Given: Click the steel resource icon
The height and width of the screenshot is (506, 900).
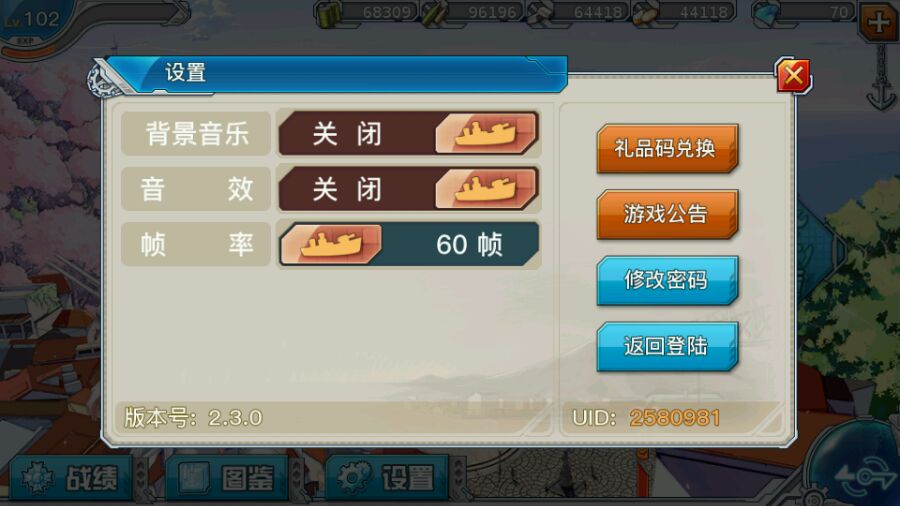Looking at the screenshot, I should point(540,13).
